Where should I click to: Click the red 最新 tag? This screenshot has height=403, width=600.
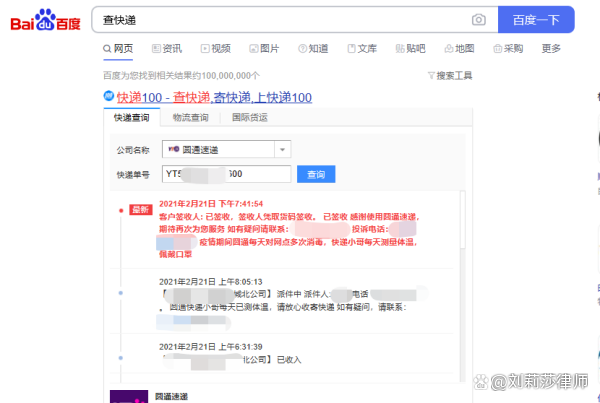click(x=141, y=210)
